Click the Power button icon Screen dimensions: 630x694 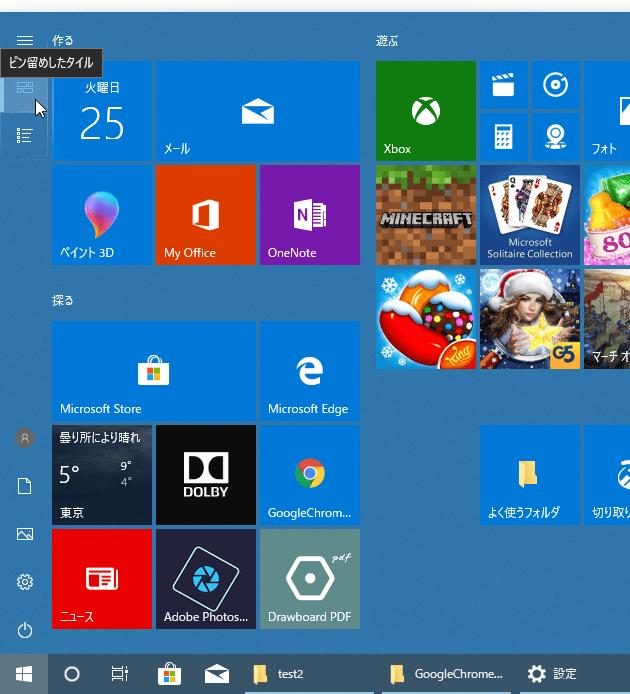(x=25, y=630)
